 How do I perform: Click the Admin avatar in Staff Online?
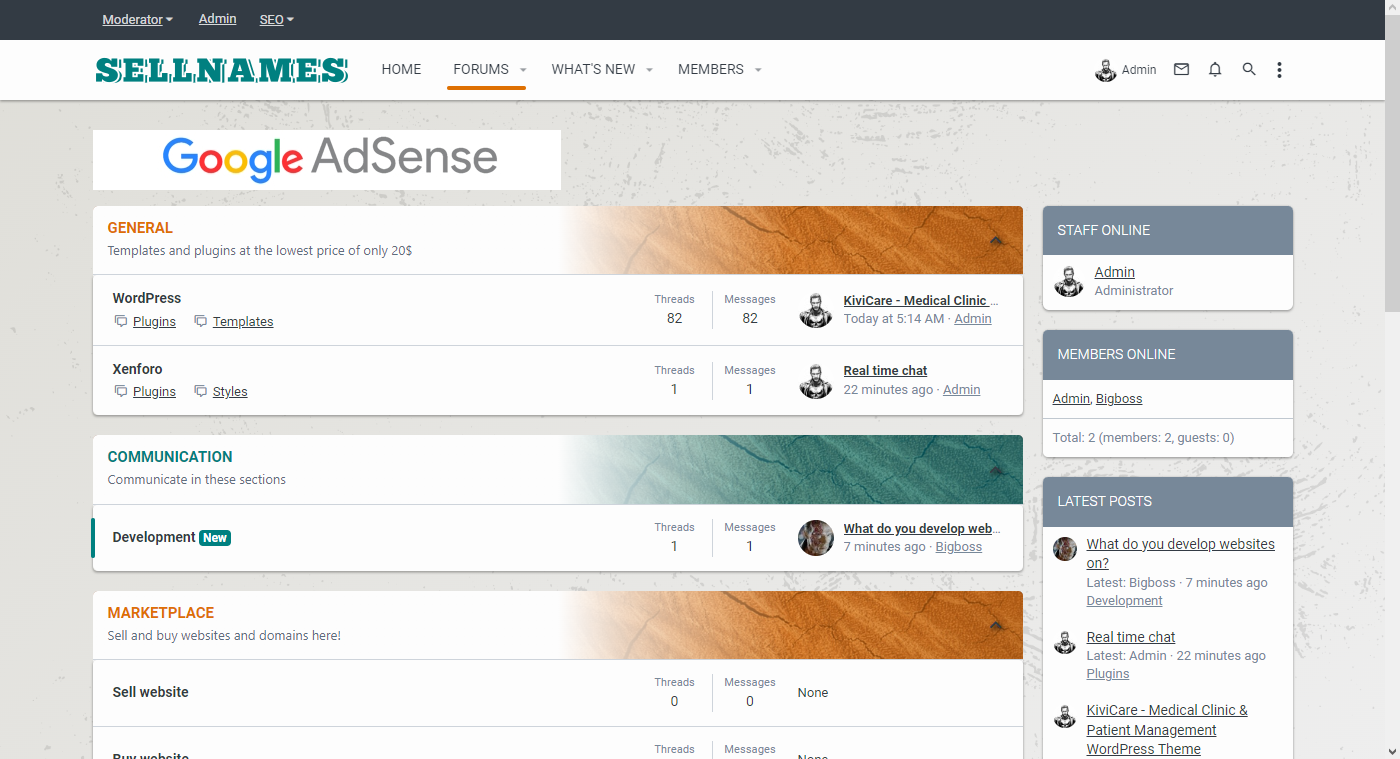click(1069, 282)
